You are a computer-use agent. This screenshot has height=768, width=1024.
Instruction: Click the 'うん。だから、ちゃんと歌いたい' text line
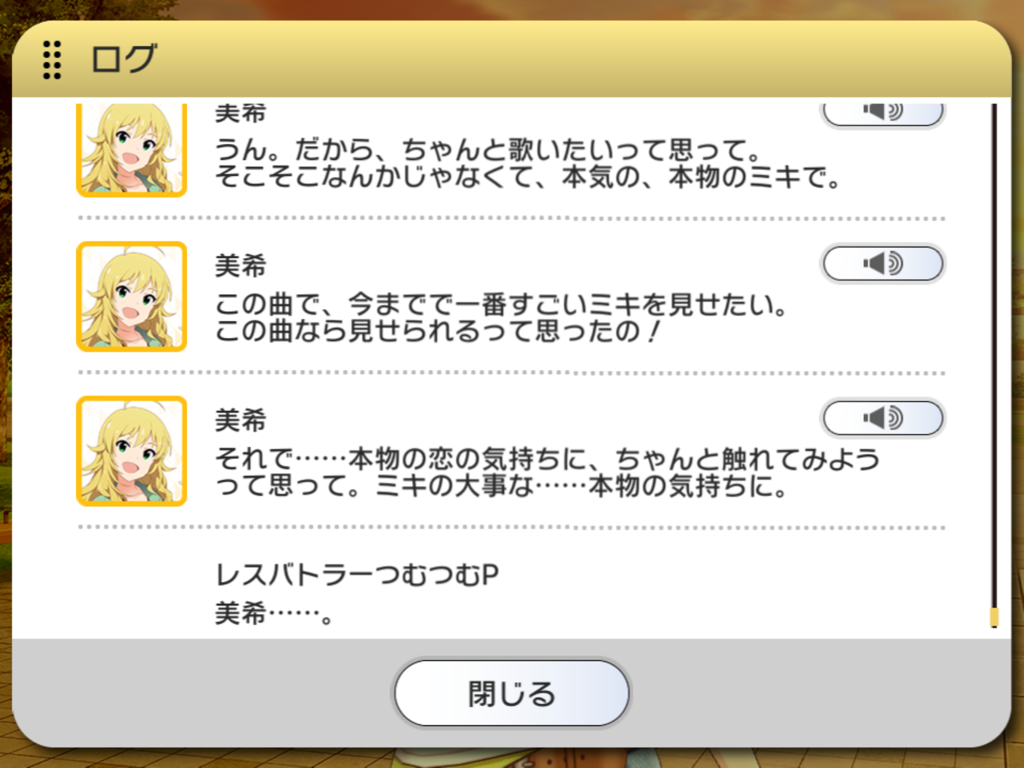tap(488, 150)
